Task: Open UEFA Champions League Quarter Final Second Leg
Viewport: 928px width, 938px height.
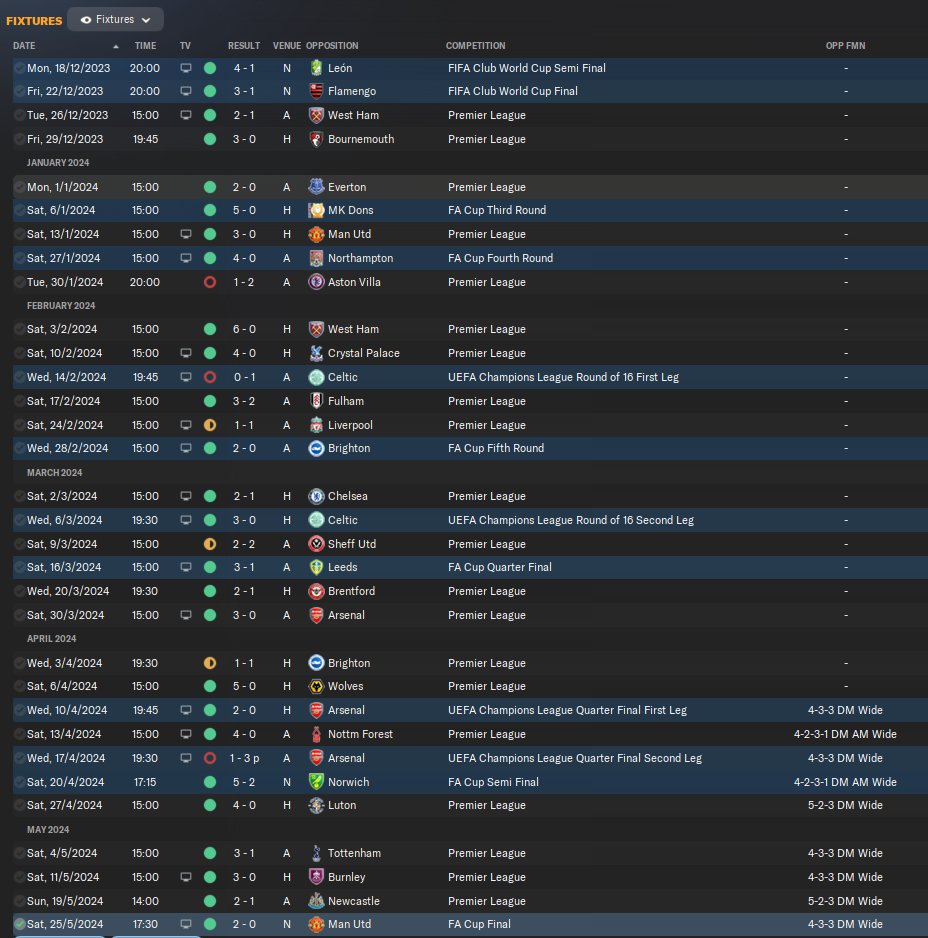Action: (574, 758)
